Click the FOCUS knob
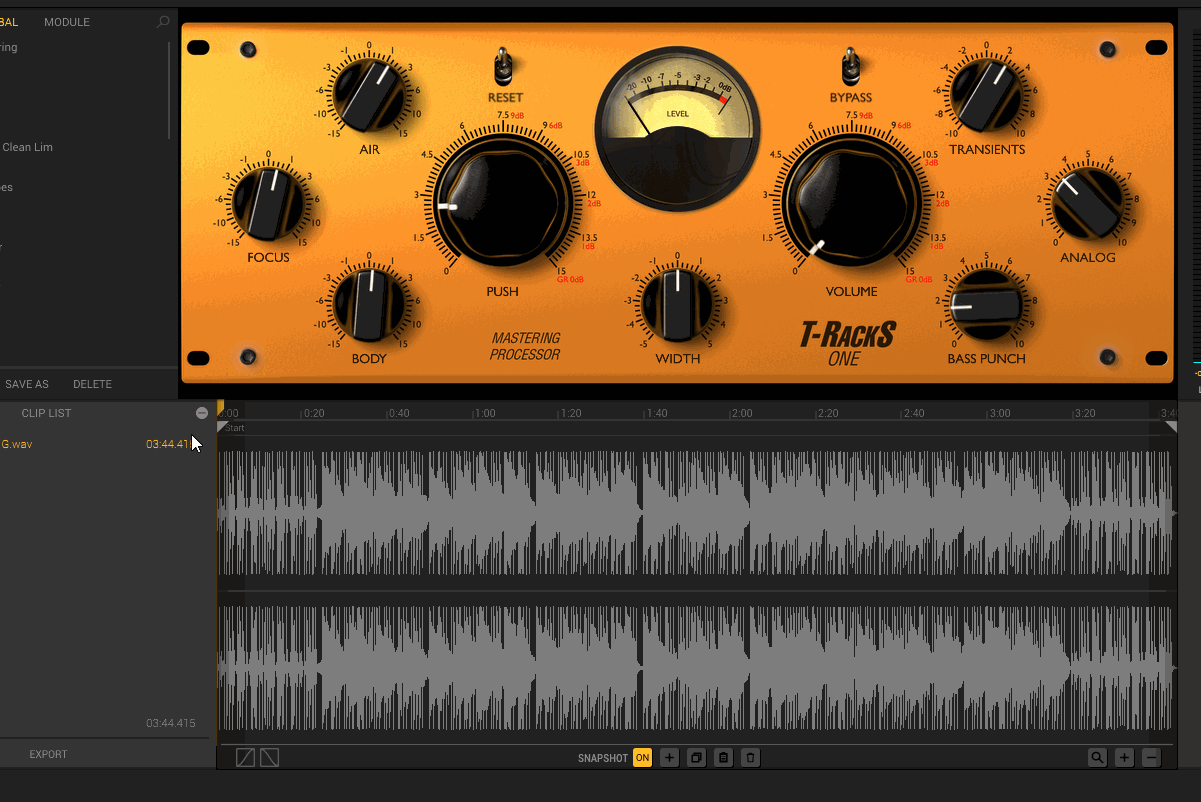The width and height of the screenshot is (1201, 802). coord(268,203)
